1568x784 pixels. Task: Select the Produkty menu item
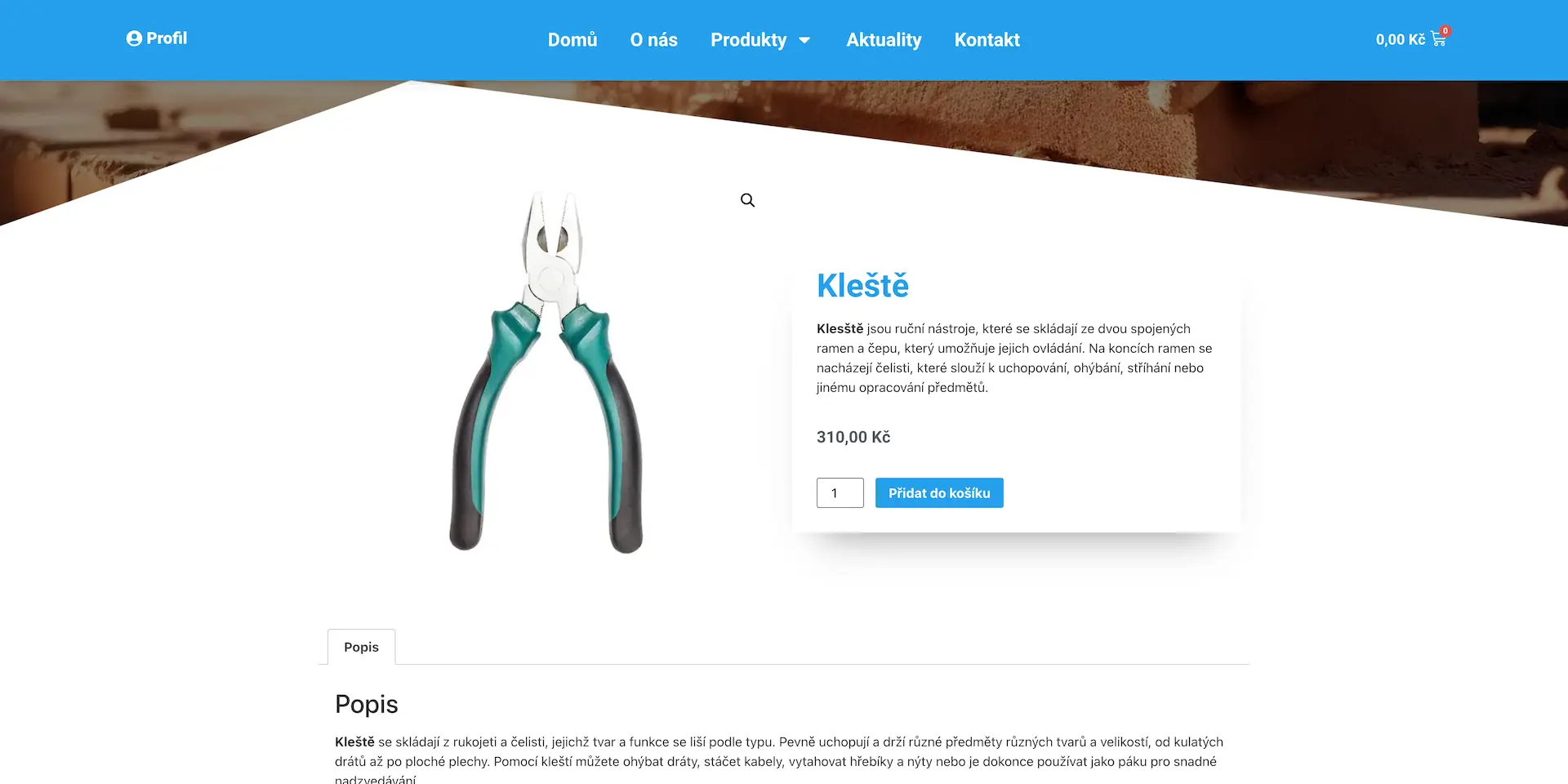tap(749, 40)
